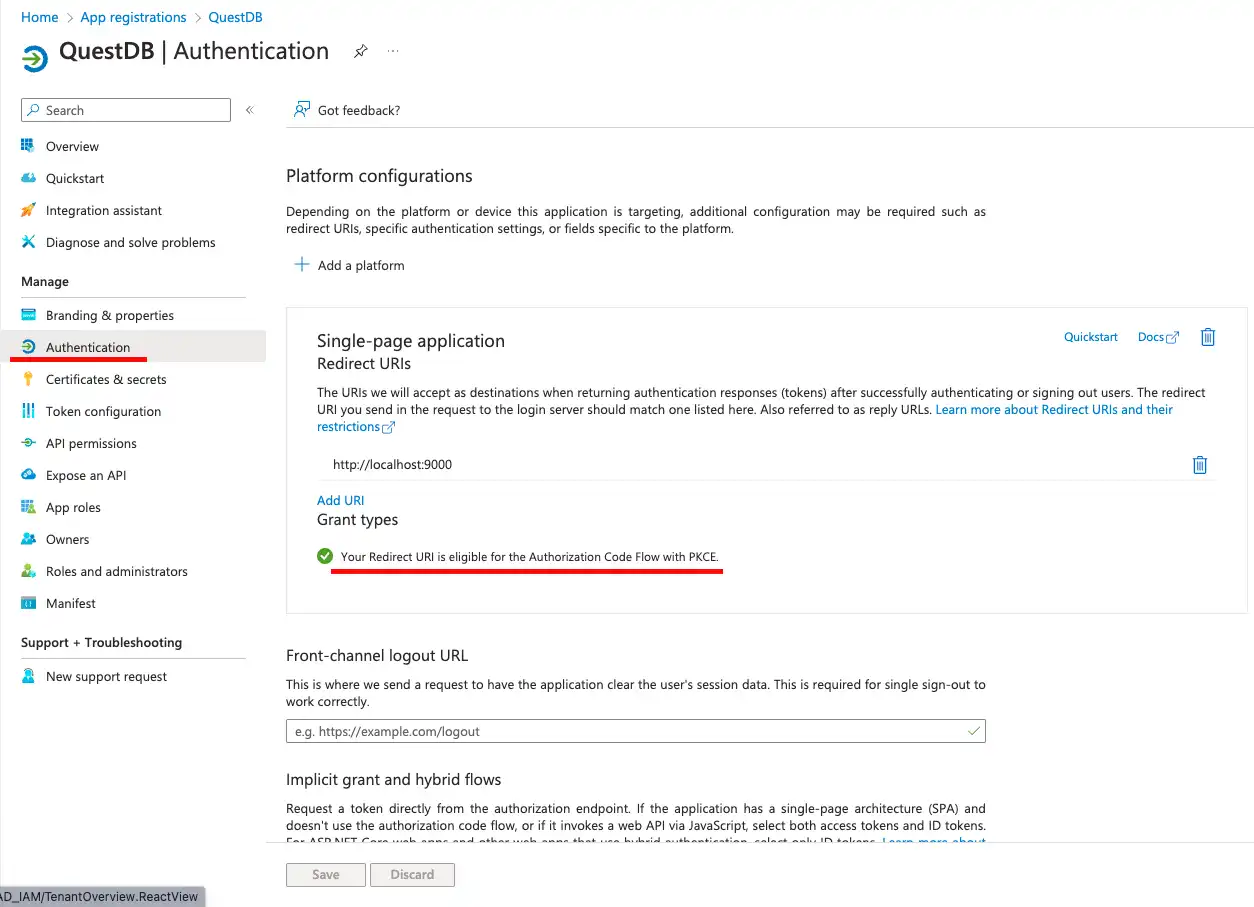Image resolution: width=1254 pixels, height=907 pixels.
Task: Navigate to App registrations breadcrumb
Action: pyautogui.click(x=133, y=17)
